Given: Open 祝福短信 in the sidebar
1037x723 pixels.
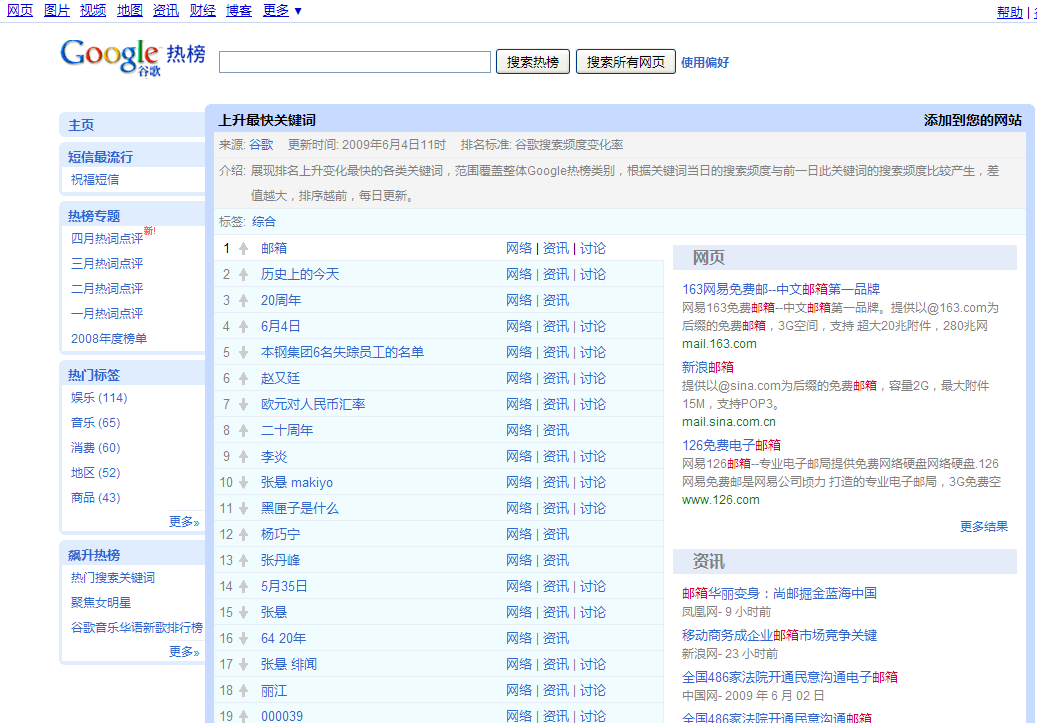Looking at the screenshot, I should point(95,180).
